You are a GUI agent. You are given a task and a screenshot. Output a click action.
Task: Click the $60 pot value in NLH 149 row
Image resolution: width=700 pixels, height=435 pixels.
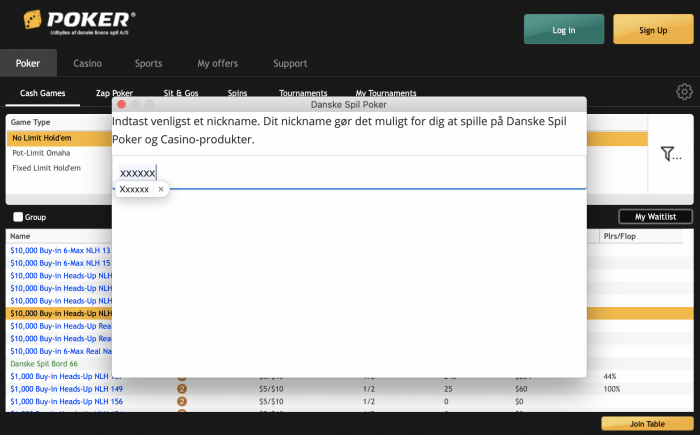coord(521,389)
